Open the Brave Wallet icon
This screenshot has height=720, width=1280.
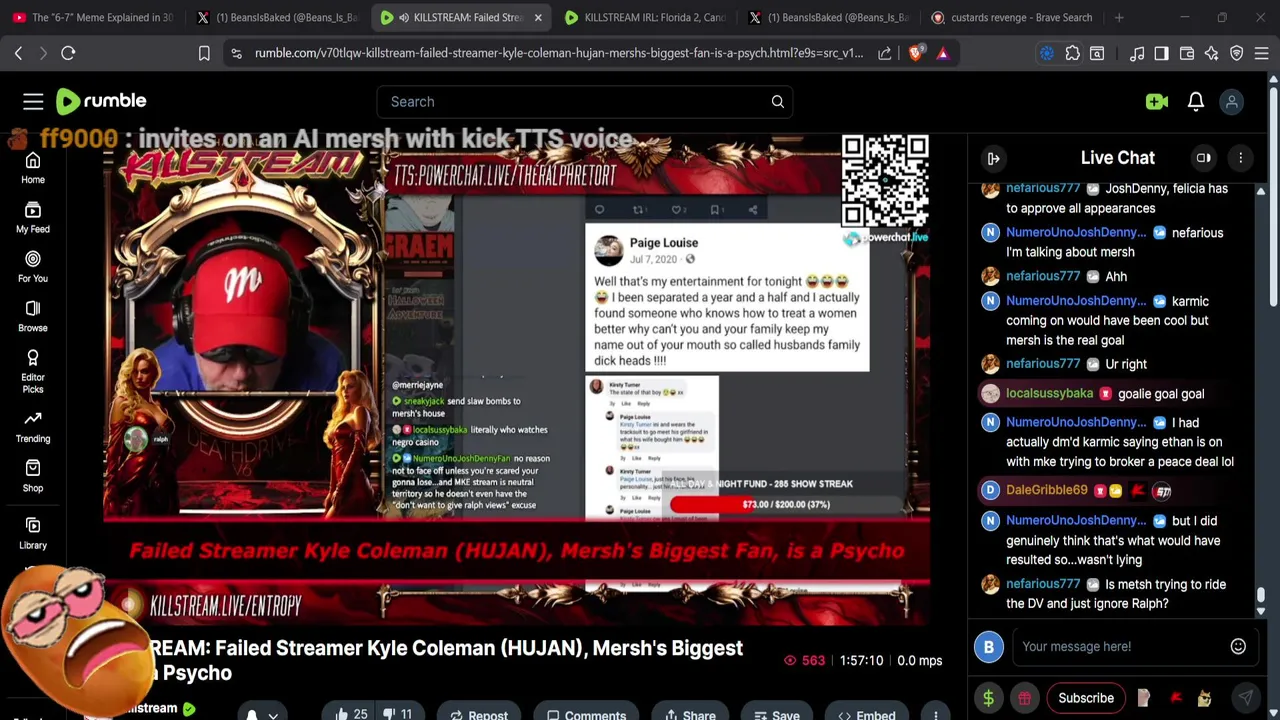pyautogui.click(x=1187, y=53)
